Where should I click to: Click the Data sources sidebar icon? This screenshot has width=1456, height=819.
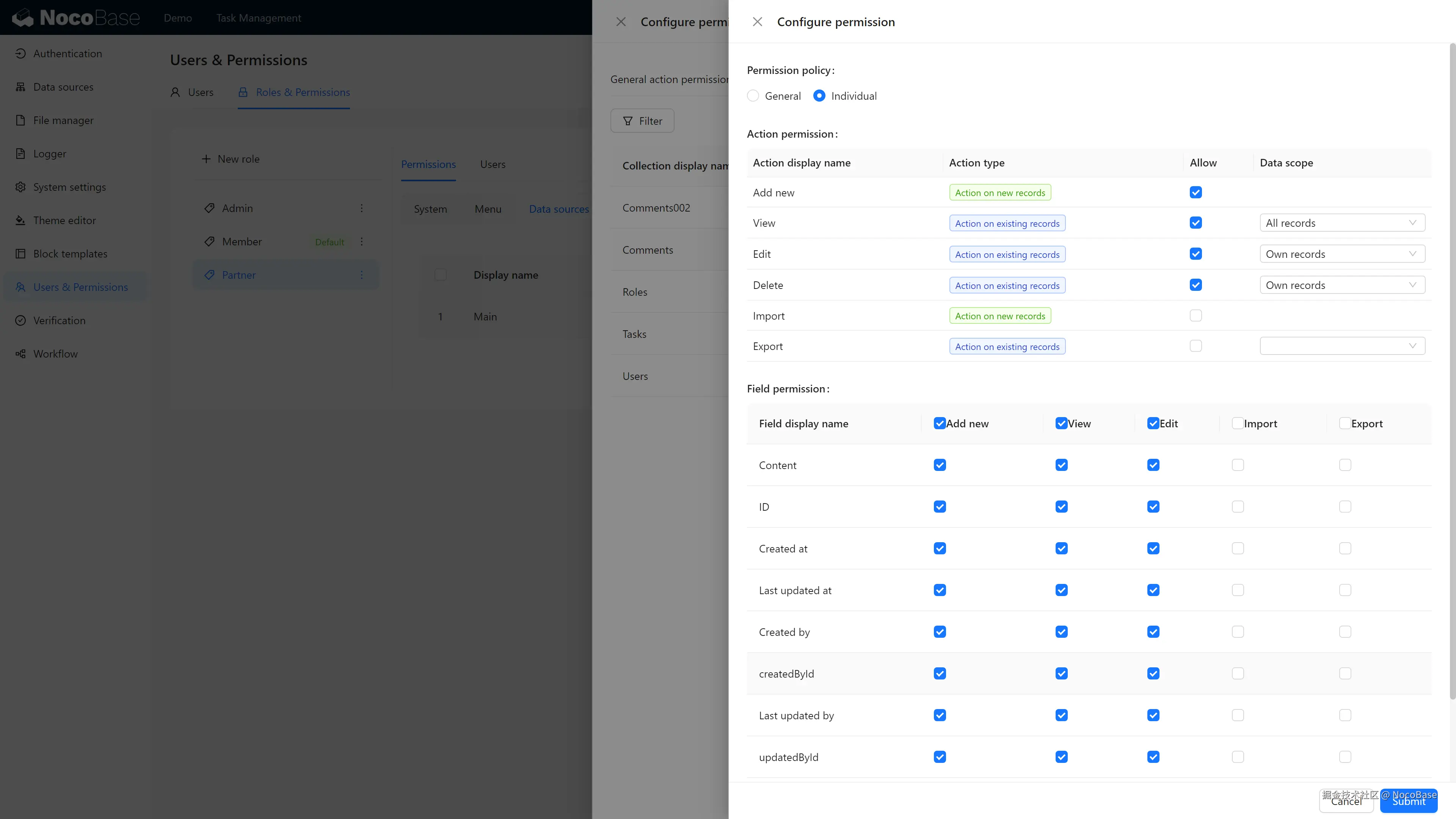pos(20,87)
